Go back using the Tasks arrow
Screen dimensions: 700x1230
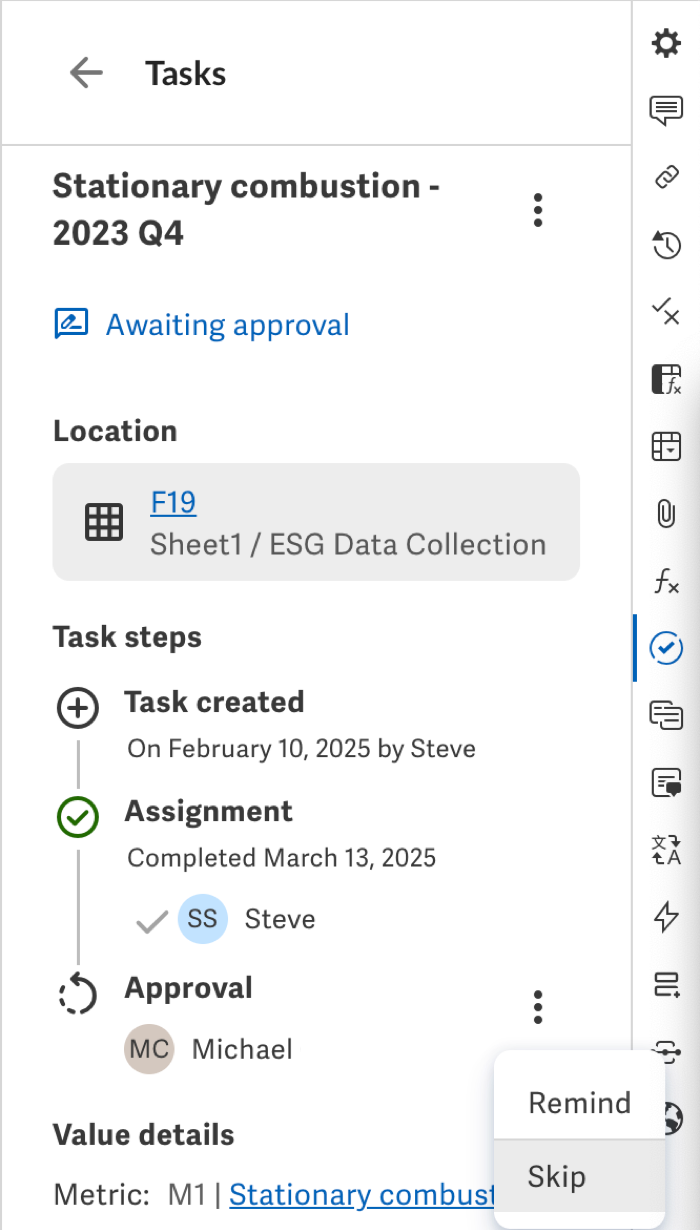(x=86, y=72)
